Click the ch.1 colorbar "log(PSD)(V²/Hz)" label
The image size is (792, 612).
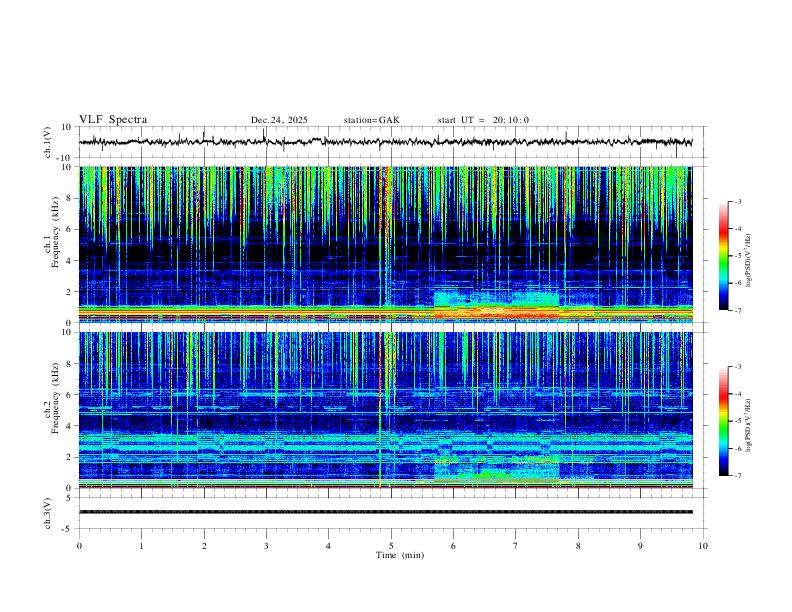[748, 260]
